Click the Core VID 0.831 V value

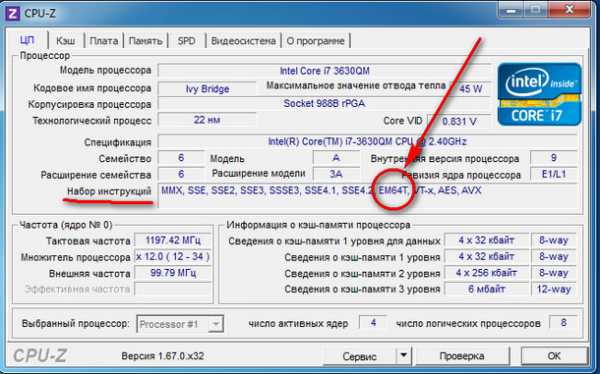[459, 121]
